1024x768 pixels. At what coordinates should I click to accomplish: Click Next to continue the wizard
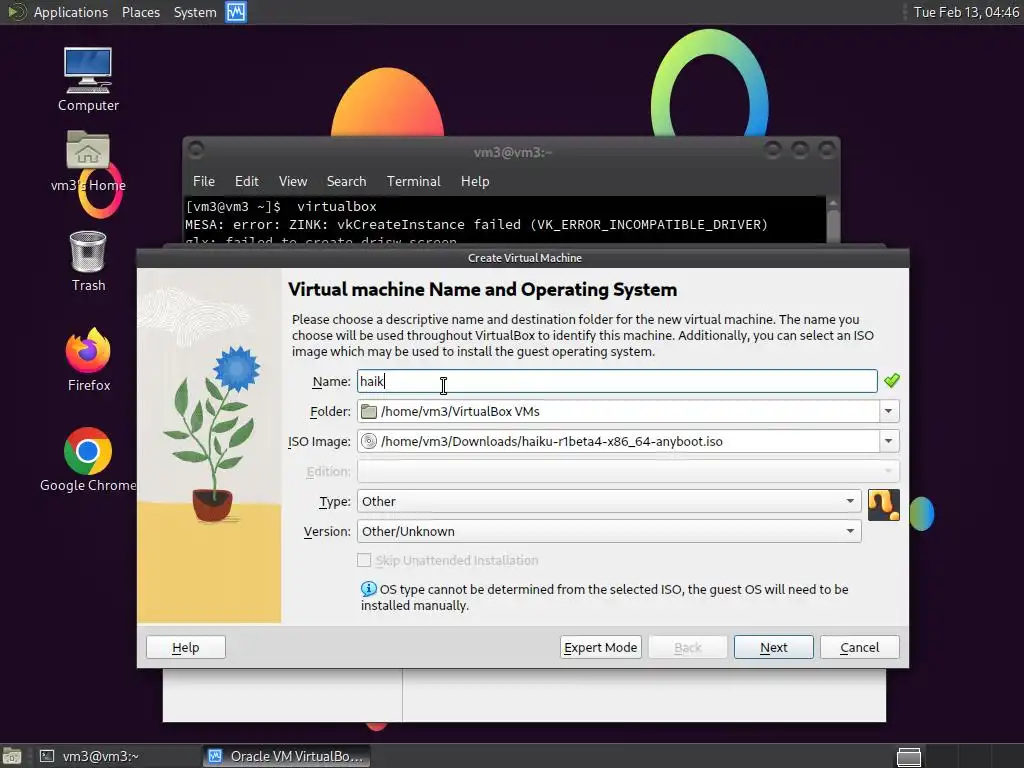point(773,647)
